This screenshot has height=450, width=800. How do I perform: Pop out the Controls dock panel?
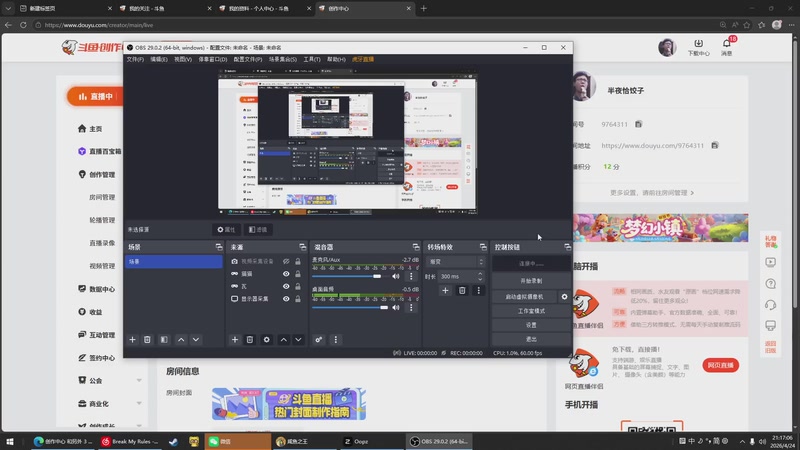click(567, 247)
